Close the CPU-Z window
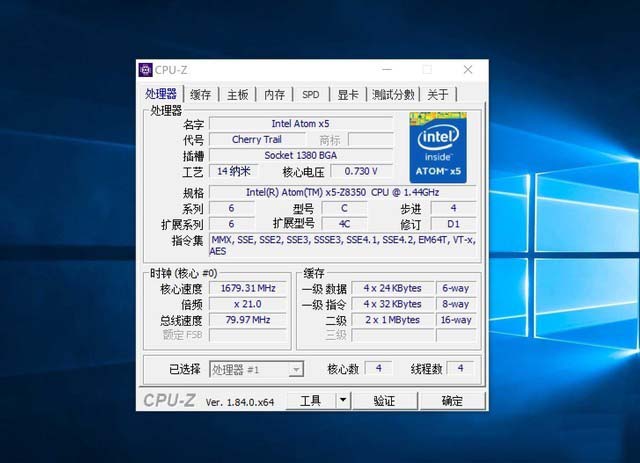This screenshot has width=640, height=463. click(x=467, y=70)
